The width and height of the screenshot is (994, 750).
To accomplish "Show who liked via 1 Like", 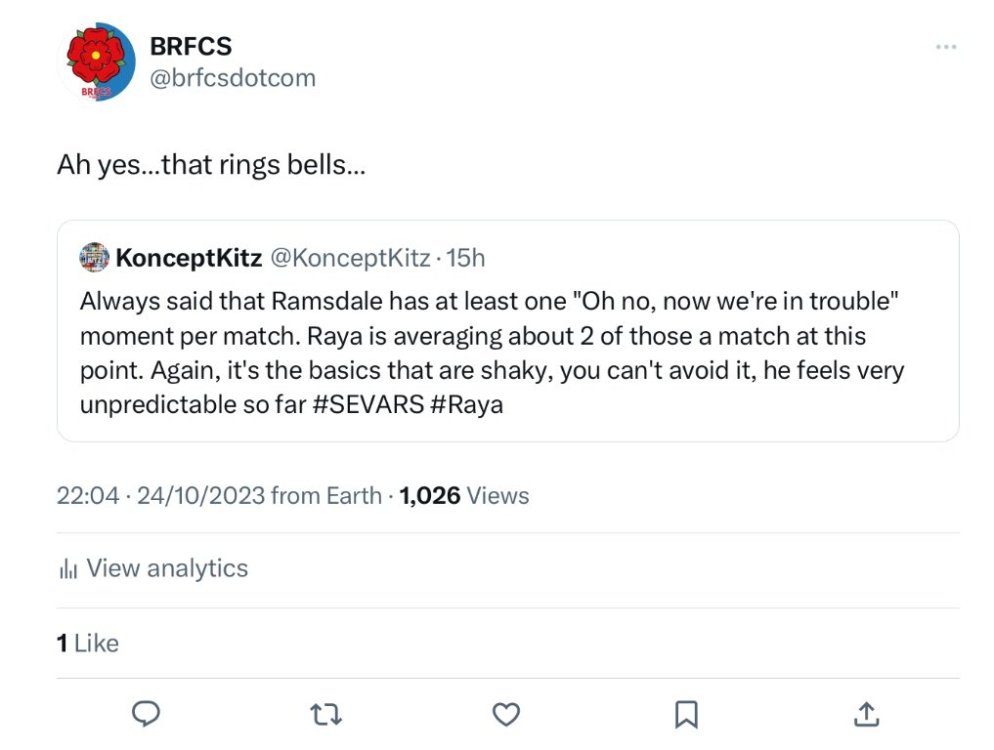I will pos(88,643).
